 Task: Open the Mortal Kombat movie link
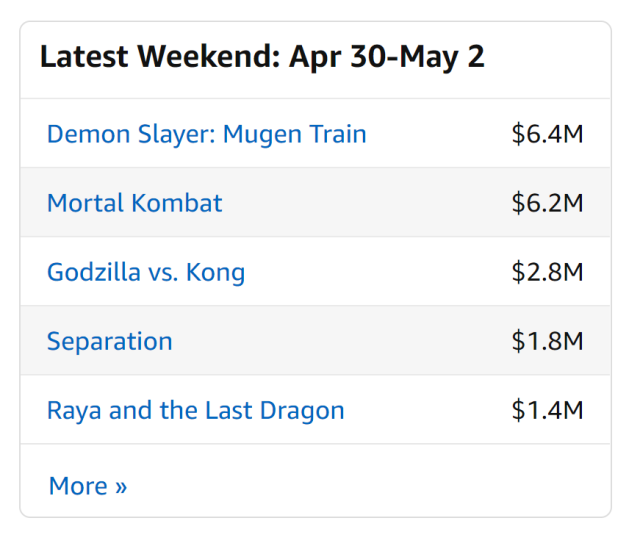coord(134,203)
